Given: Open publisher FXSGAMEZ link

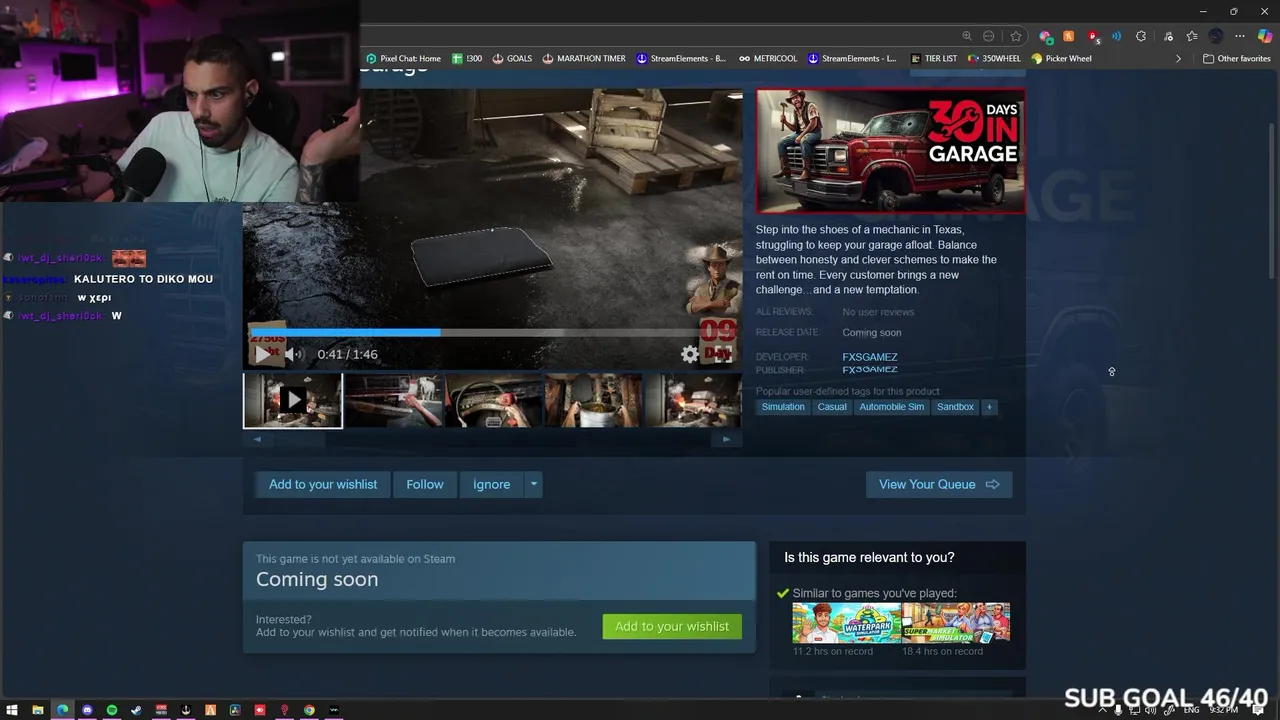Looking at the screenshot, I should pyautogui.click(x=870, y=370).
